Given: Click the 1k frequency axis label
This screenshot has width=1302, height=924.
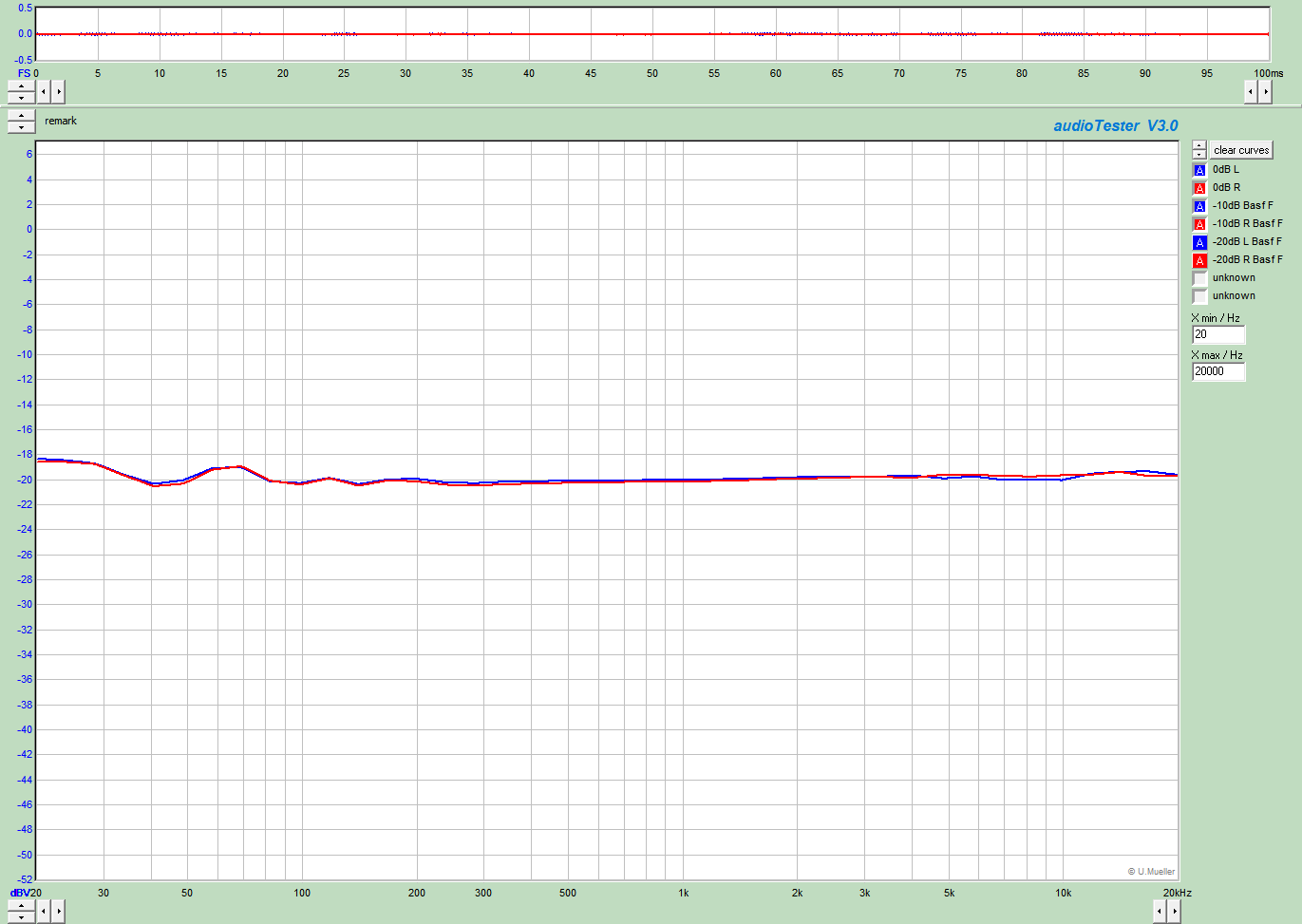Looking at the screenshot, I should pos(684,893).
